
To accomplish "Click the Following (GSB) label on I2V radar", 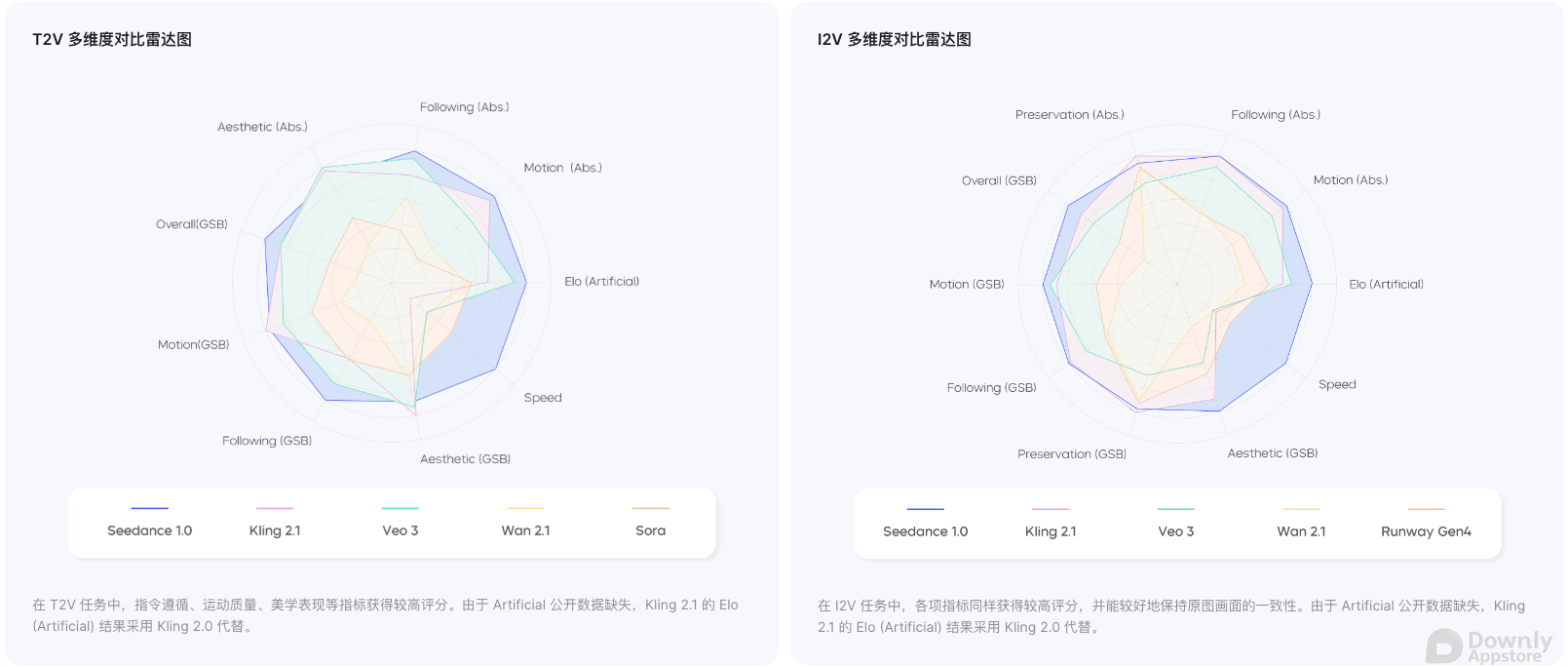I will [992, 387].
